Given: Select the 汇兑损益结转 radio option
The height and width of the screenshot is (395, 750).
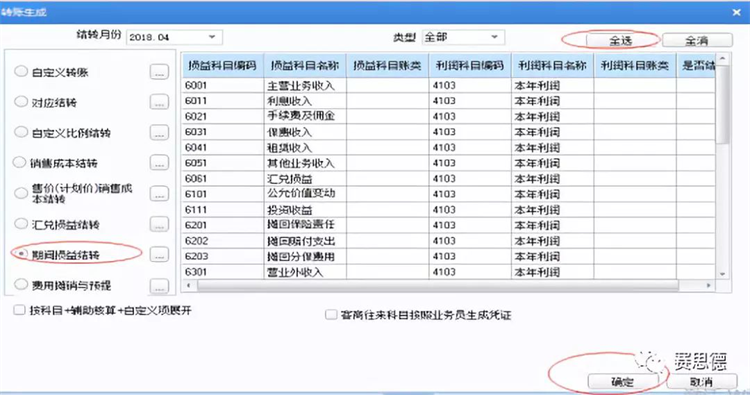Looking at the screenshot, I should (21, 223).
